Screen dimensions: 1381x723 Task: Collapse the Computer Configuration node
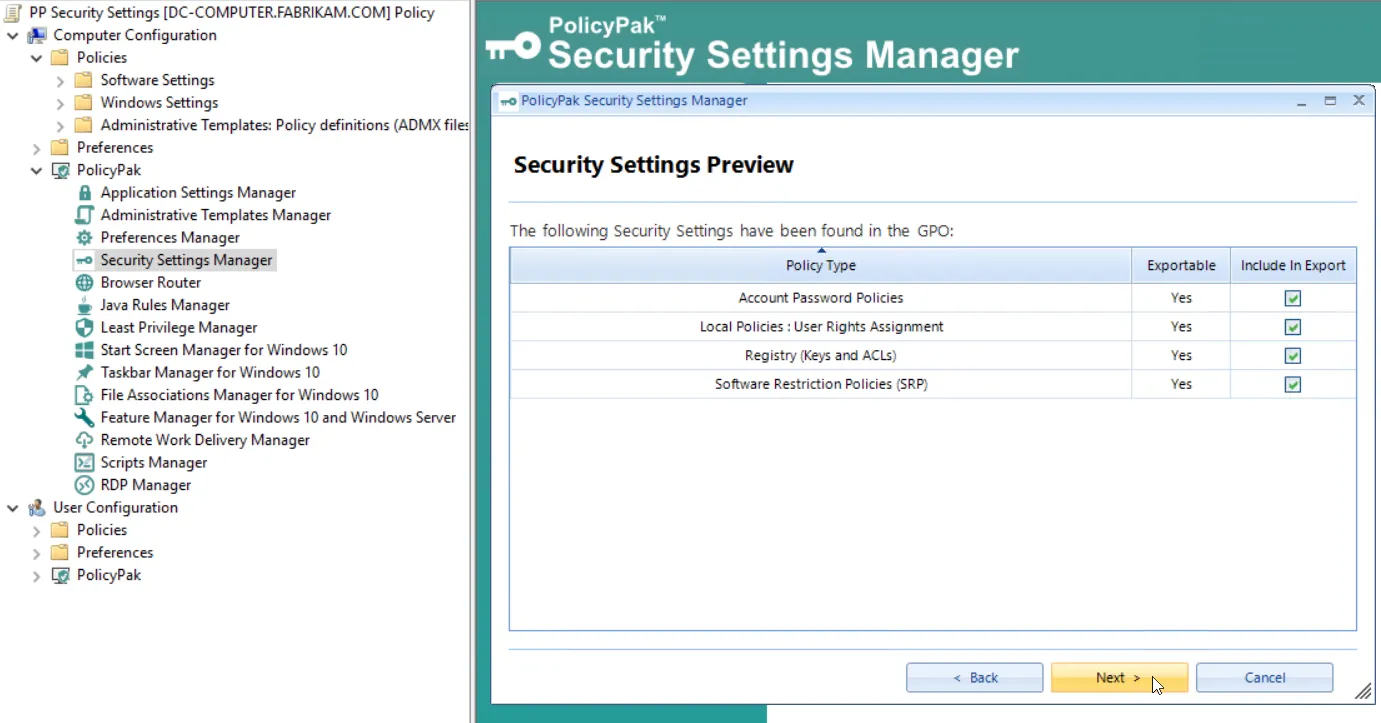[x=13, y=35]
